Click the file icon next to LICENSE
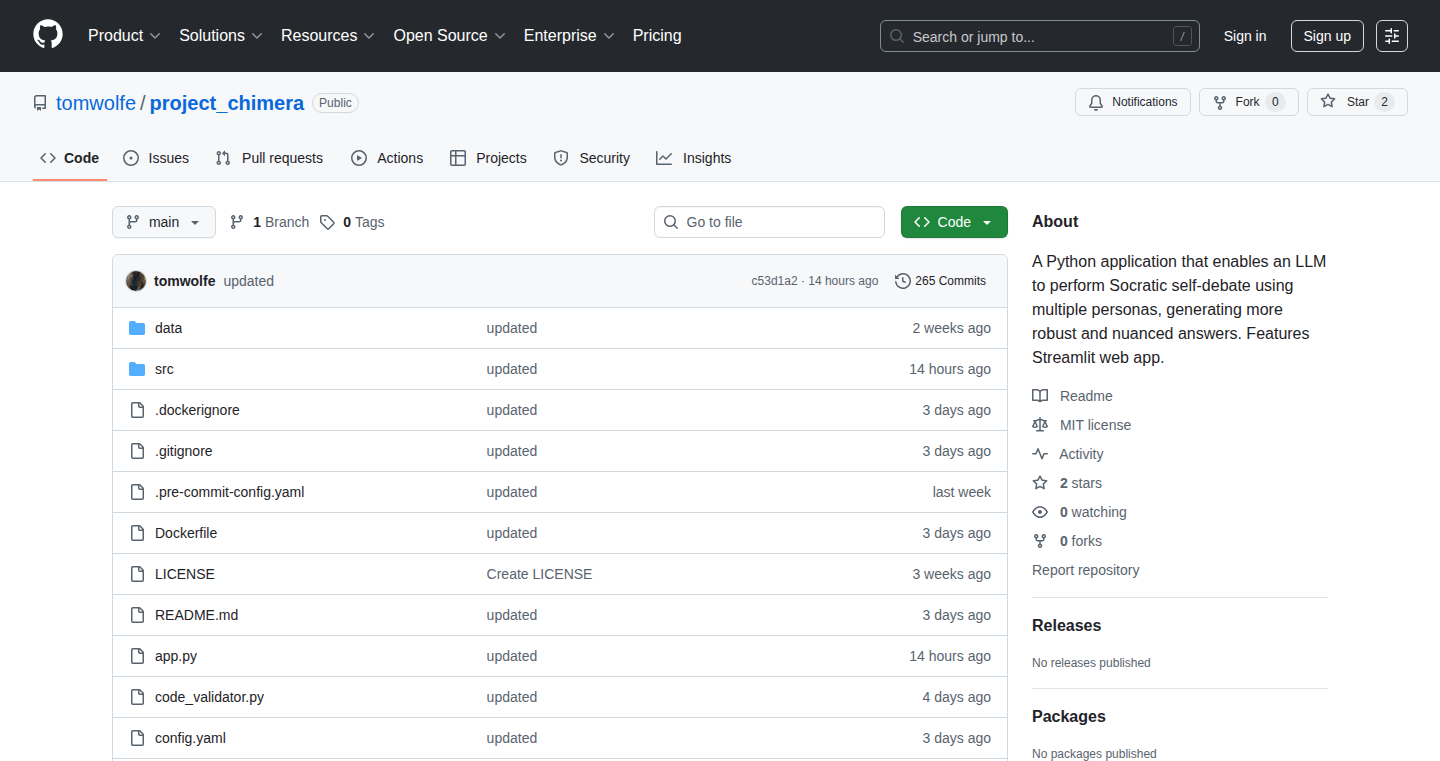This screenshot has height=761, width=1440. pos(137,574)
